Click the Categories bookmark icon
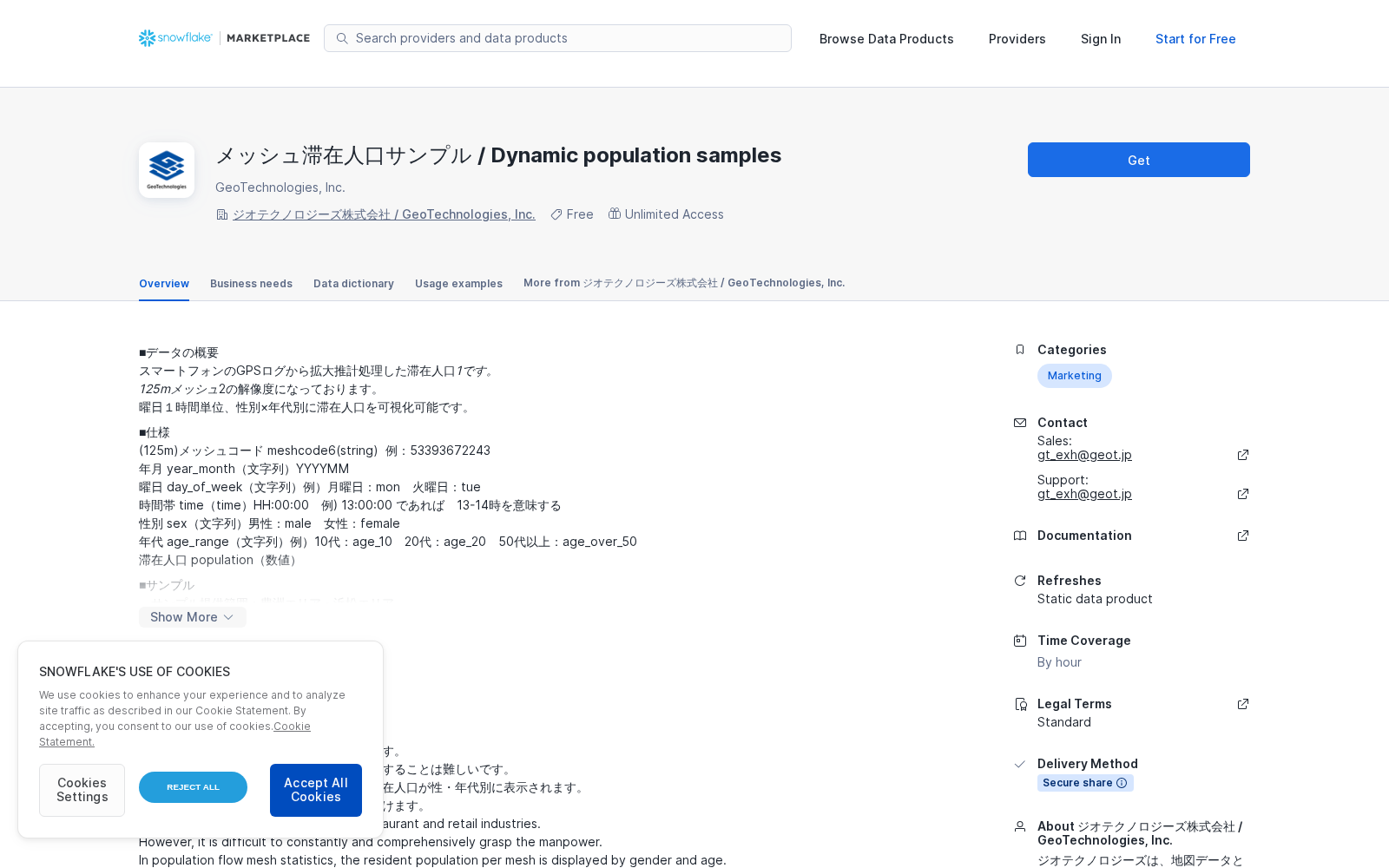Screen dimensions: 1389x868 [x=1020, y=350]
